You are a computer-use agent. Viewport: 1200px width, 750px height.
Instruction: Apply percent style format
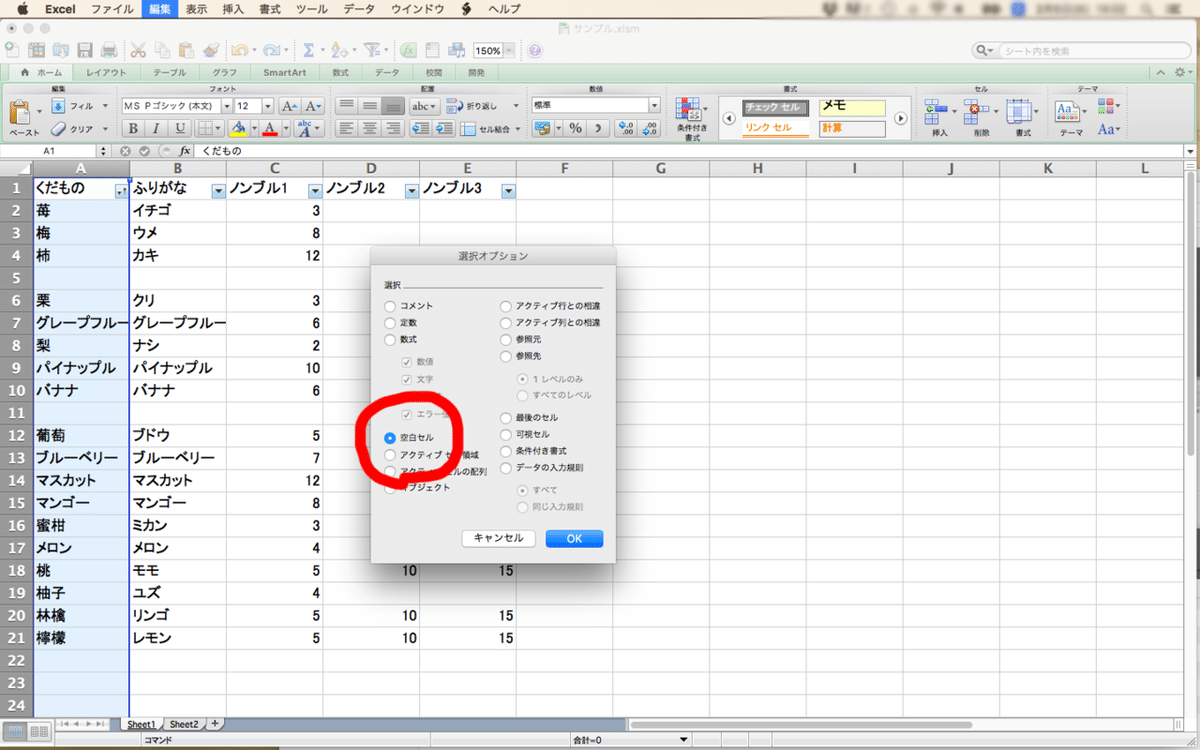pos(575,128)
